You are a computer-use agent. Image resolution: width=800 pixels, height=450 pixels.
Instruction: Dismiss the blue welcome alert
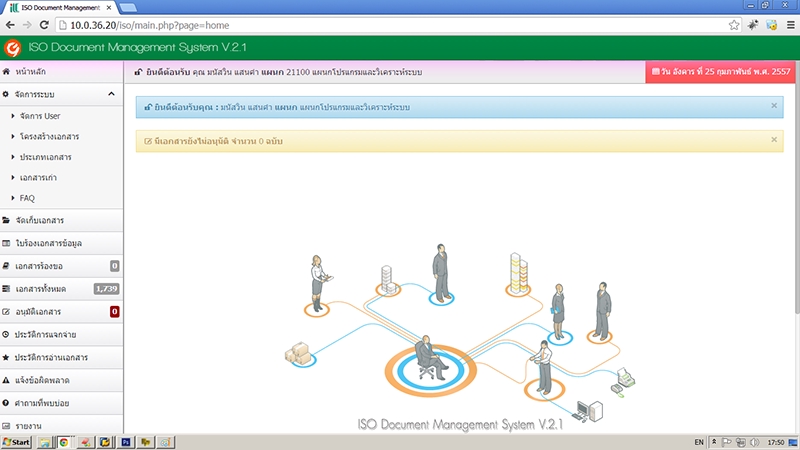coord(774,106)
